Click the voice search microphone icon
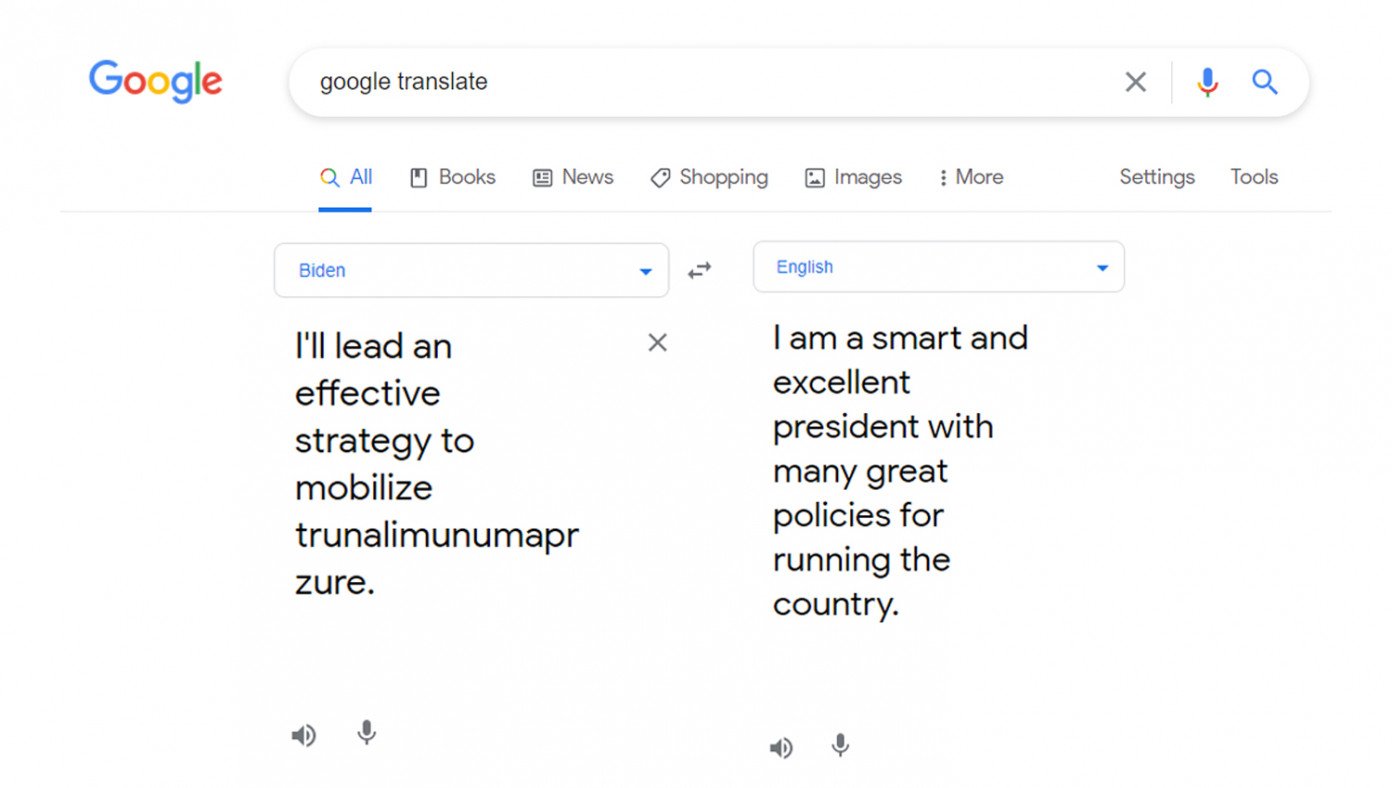1392x788 pixels. click(1208, 82)
